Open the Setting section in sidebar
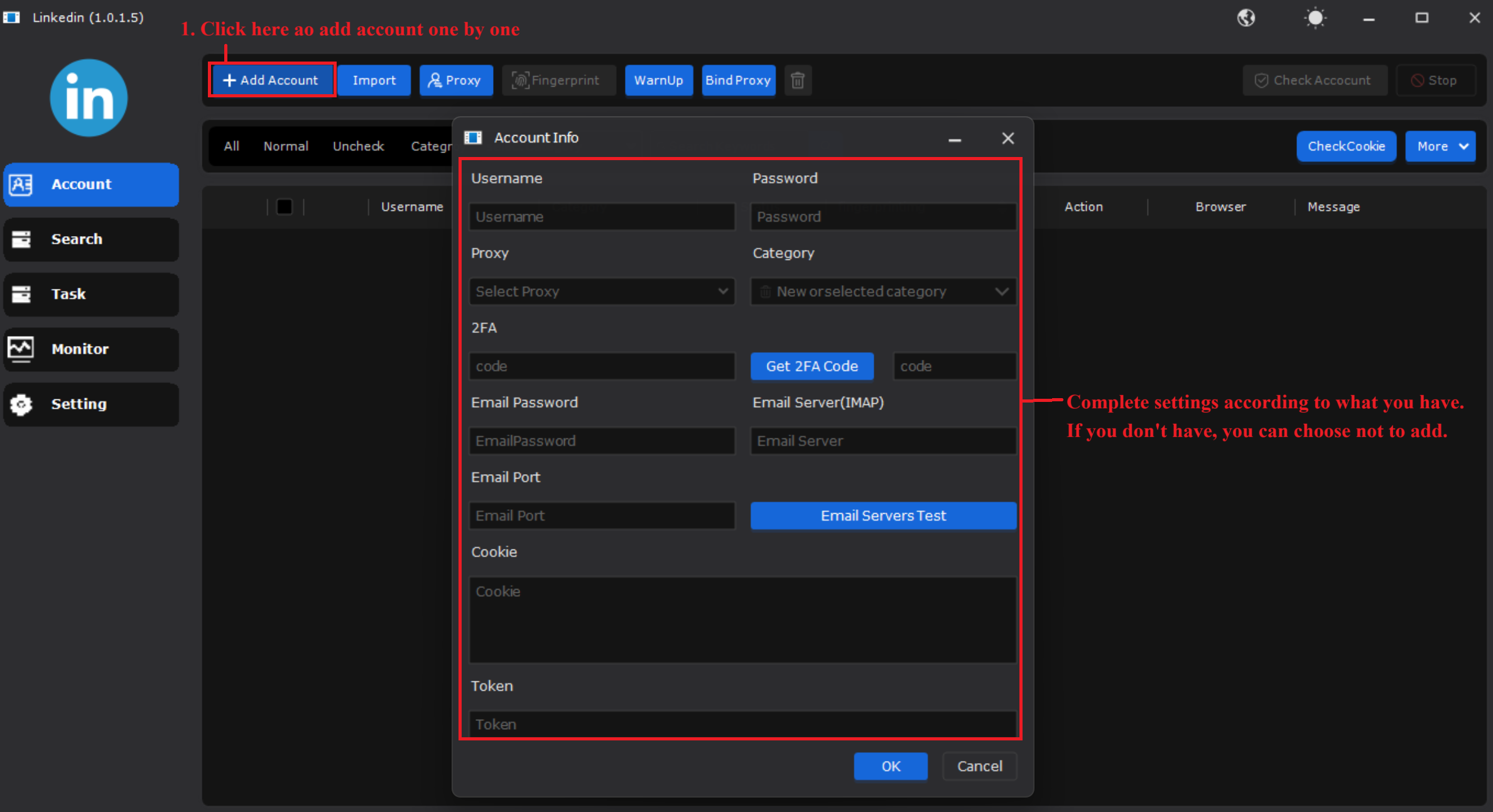The height and width of the screenshot is (812, 1493). (91, 404)
